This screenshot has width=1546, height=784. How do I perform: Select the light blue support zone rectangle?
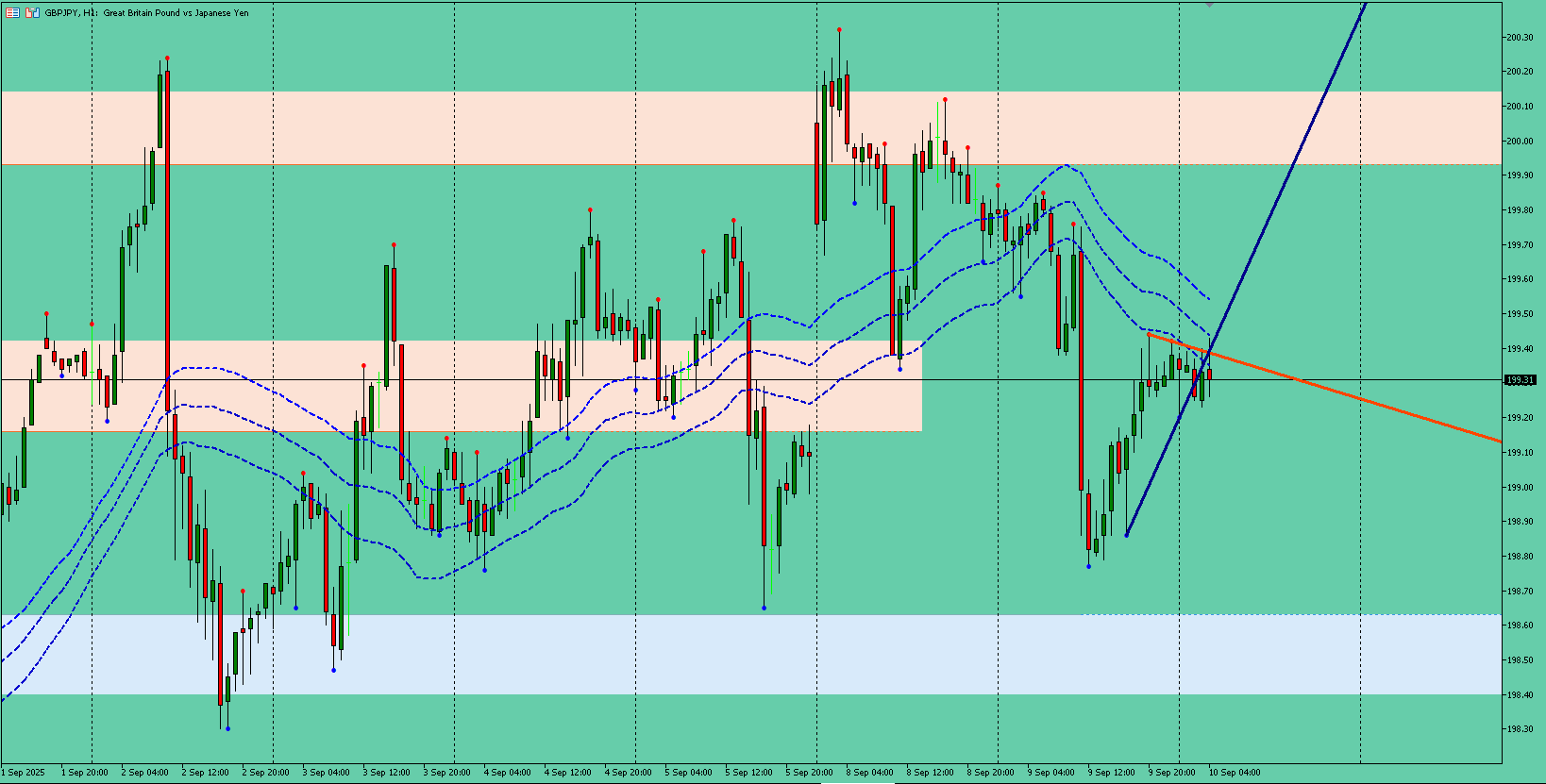pyautogui.click(x=750, y=655)
